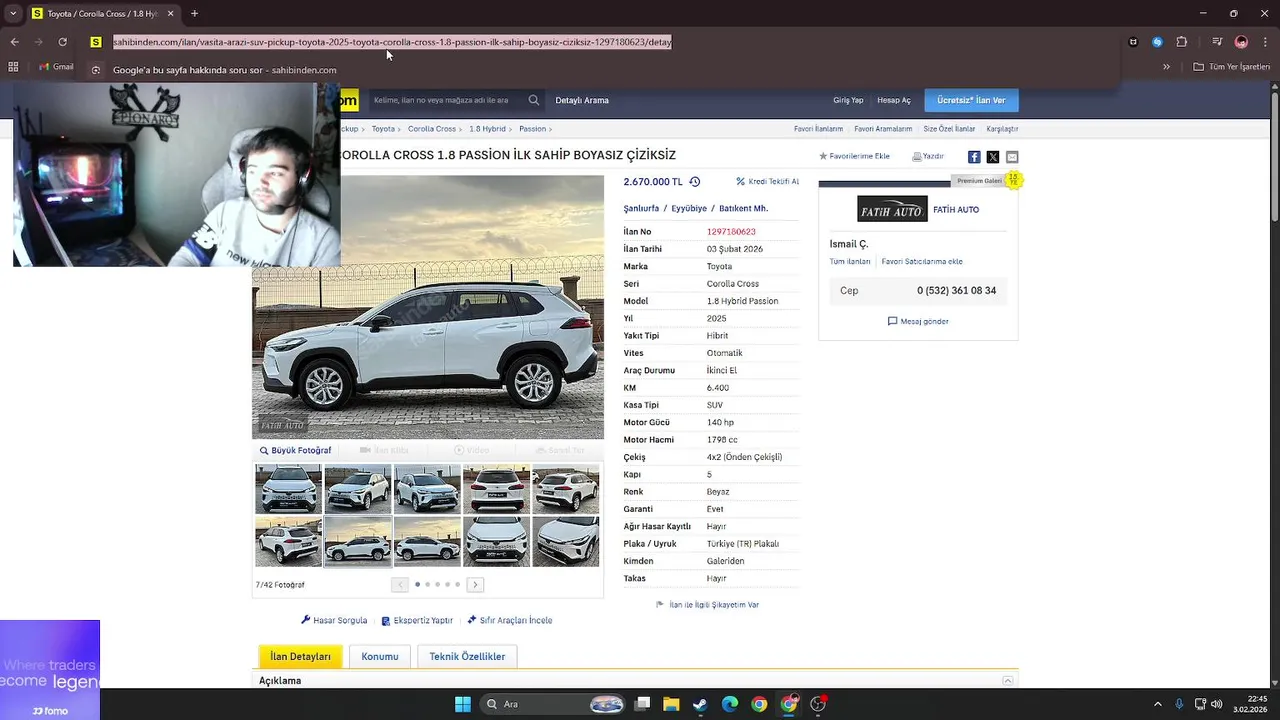Share the listing on X
Viewport: 1280px width, 720px height.
coord(993,157)
